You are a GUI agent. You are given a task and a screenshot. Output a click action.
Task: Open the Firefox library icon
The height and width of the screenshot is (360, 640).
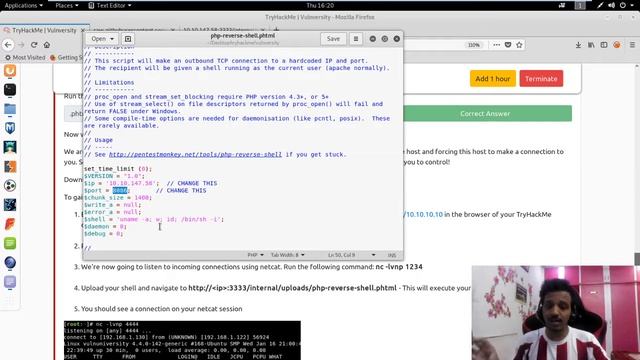591,45
